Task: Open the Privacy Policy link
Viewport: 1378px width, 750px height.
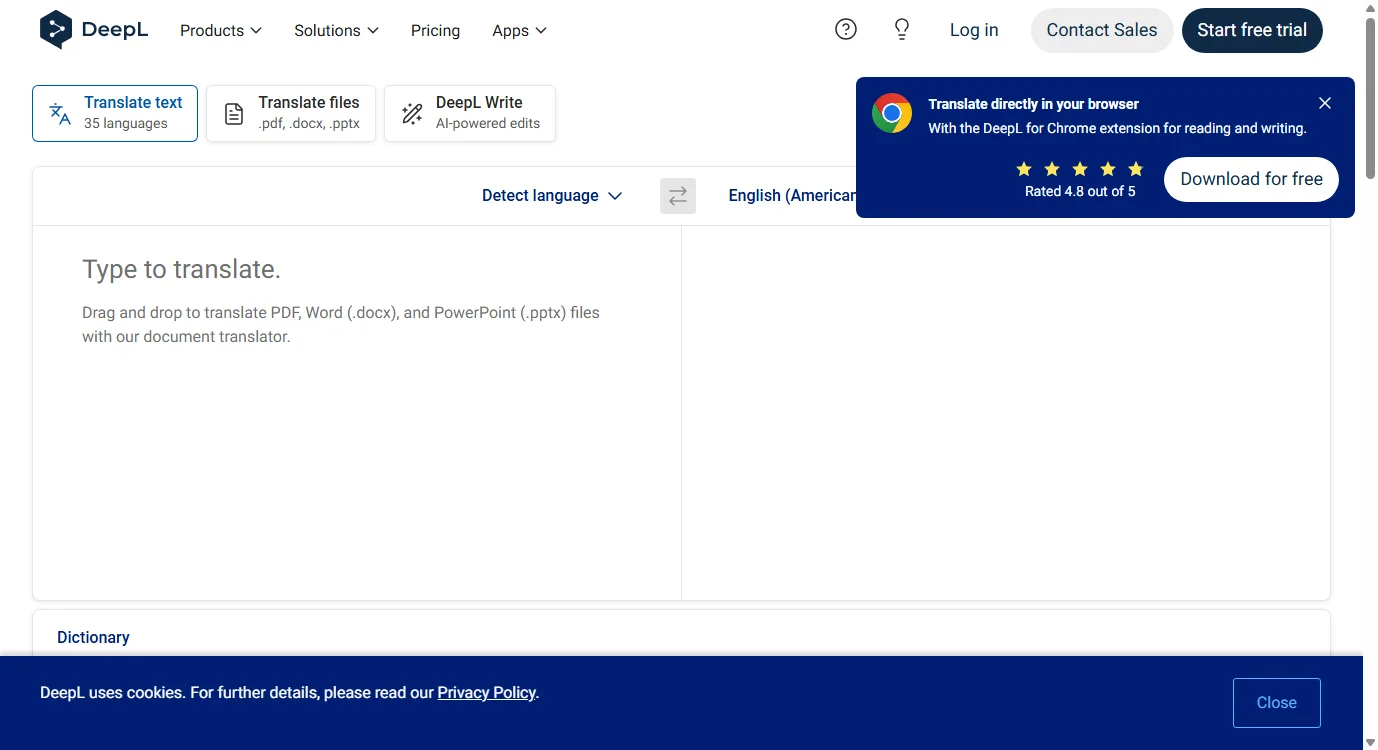Action: point(486,693)
